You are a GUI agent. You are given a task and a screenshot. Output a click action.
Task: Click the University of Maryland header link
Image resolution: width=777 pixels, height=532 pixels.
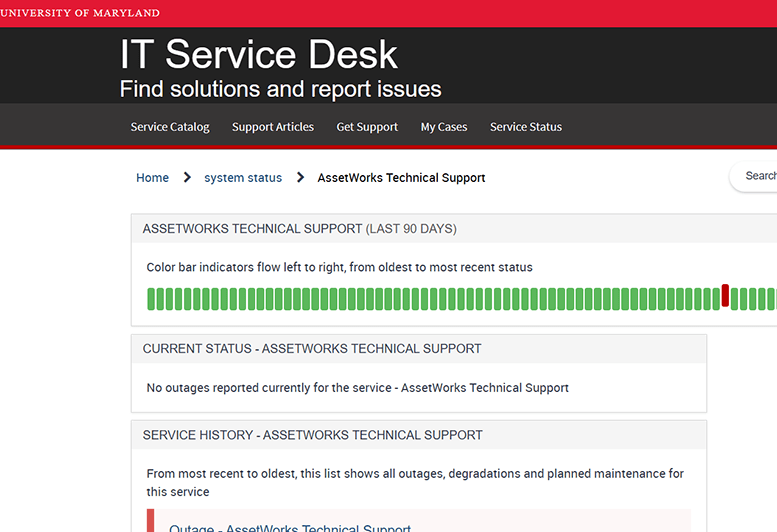[x=80, y=13]
